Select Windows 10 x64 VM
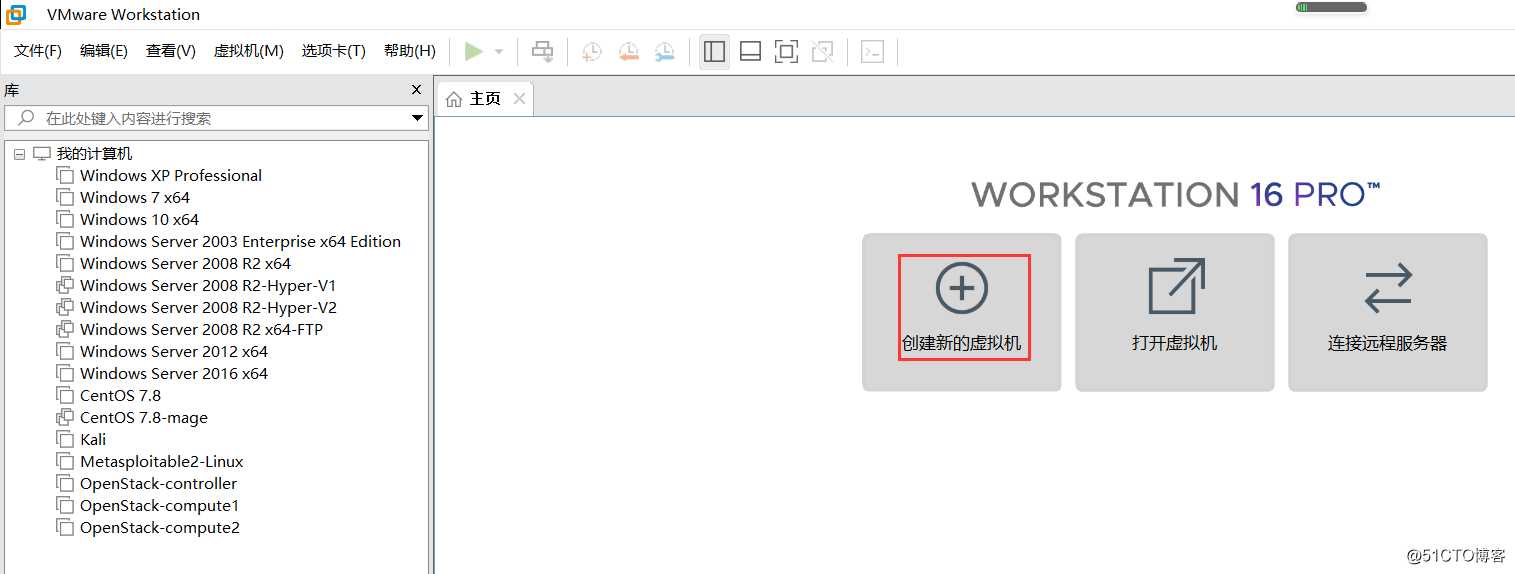Image resolution: width=1515 pixels, height=574 pixels. pos(140,220)
